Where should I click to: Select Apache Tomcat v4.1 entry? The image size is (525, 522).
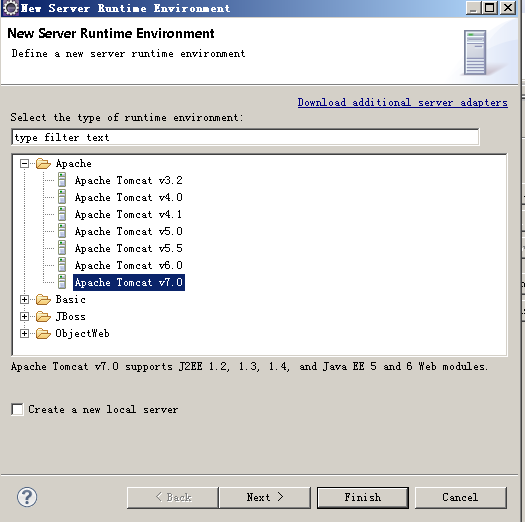(x=129, y=214)
